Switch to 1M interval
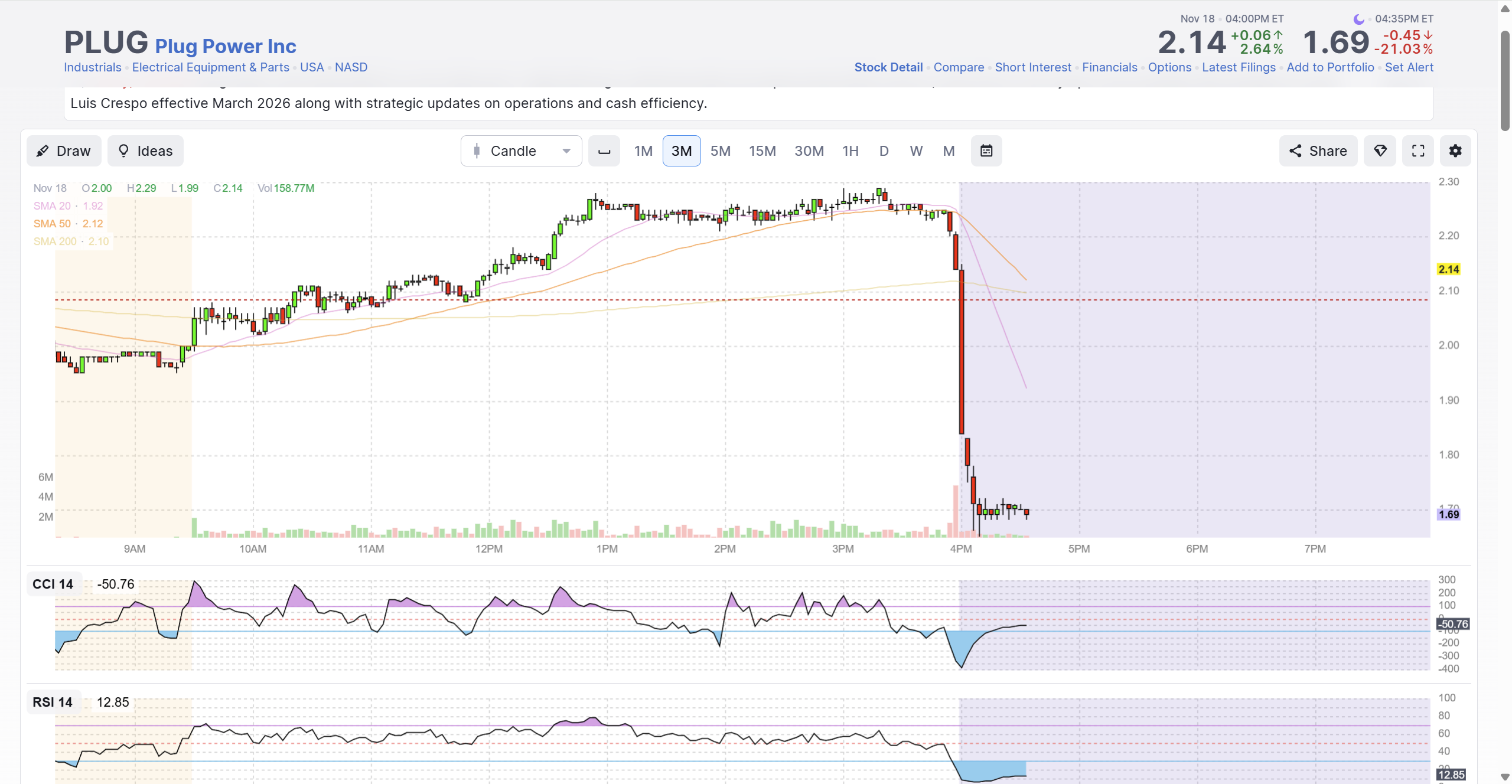1512x784 pixels. coord(643,151)
